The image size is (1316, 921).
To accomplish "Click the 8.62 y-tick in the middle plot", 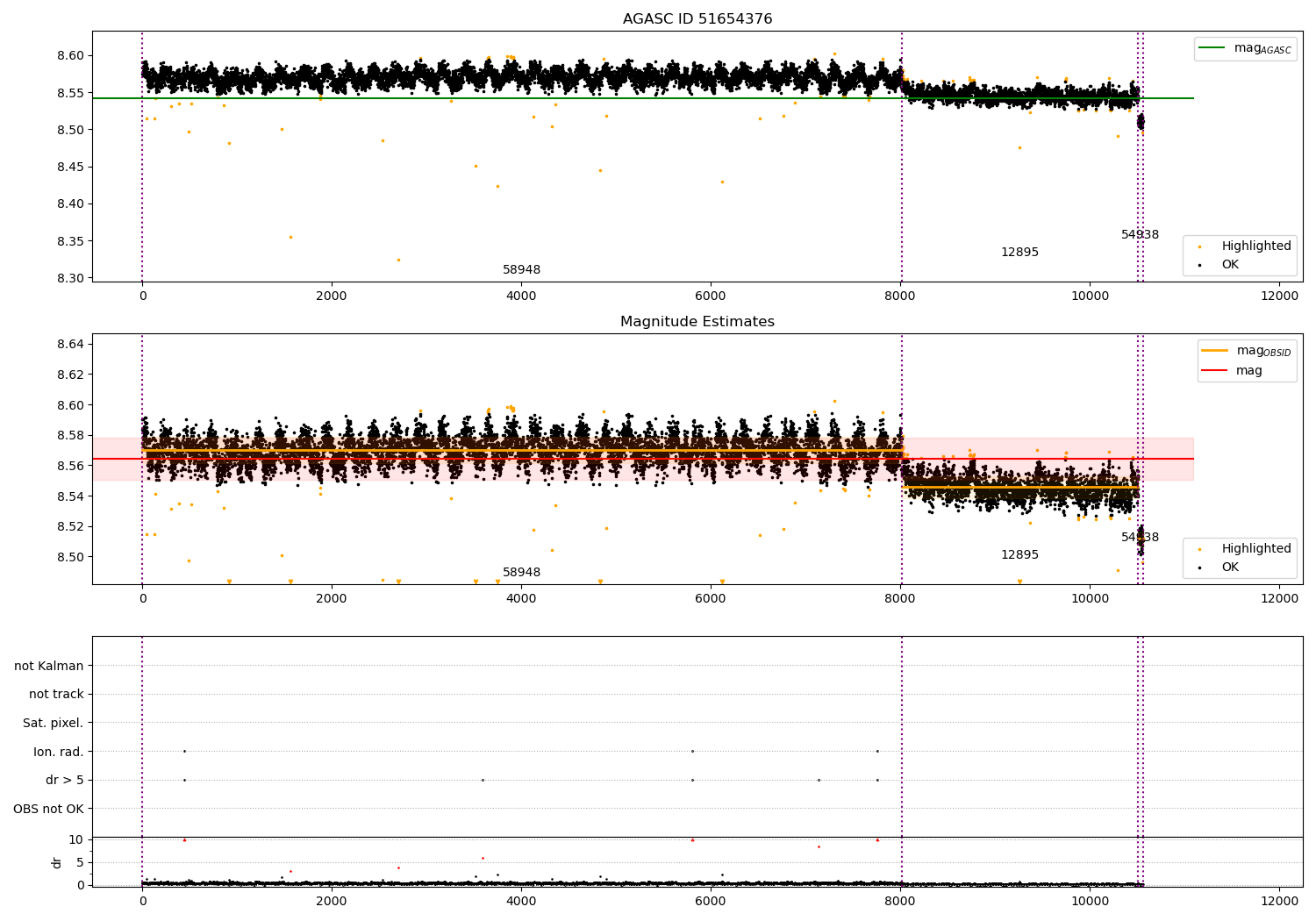I will pyautogui.click(x=70, y=375).
